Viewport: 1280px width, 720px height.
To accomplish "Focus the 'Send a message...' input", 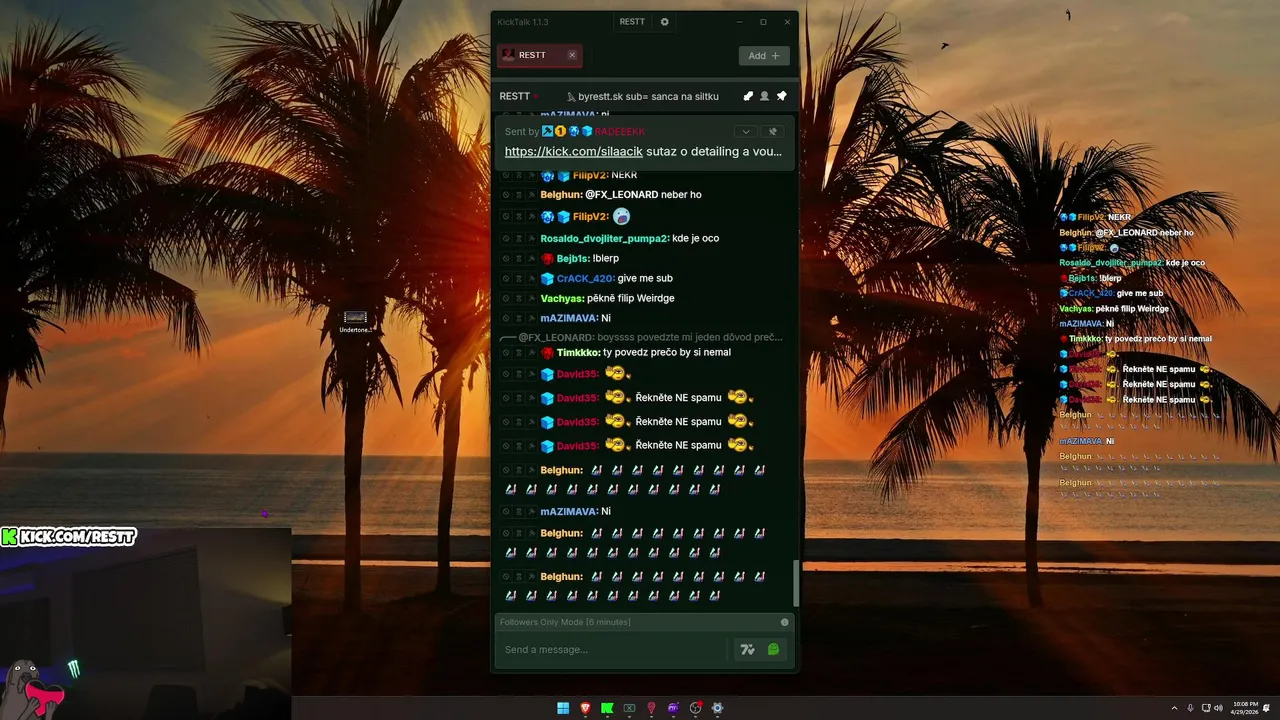I will (612, 650).
